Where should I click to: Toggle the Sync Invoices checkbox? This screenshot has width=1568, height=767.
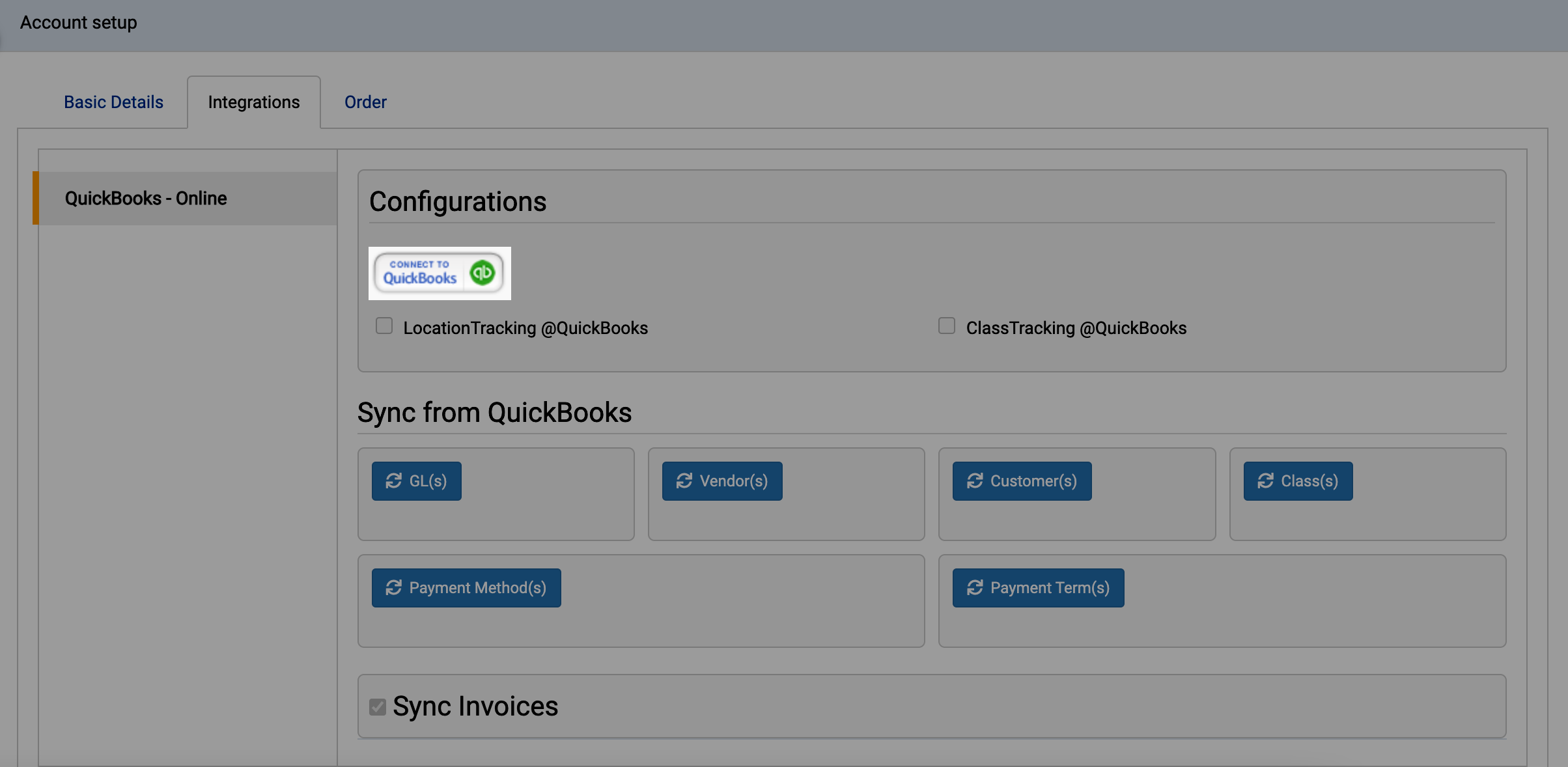pos(377,706)
